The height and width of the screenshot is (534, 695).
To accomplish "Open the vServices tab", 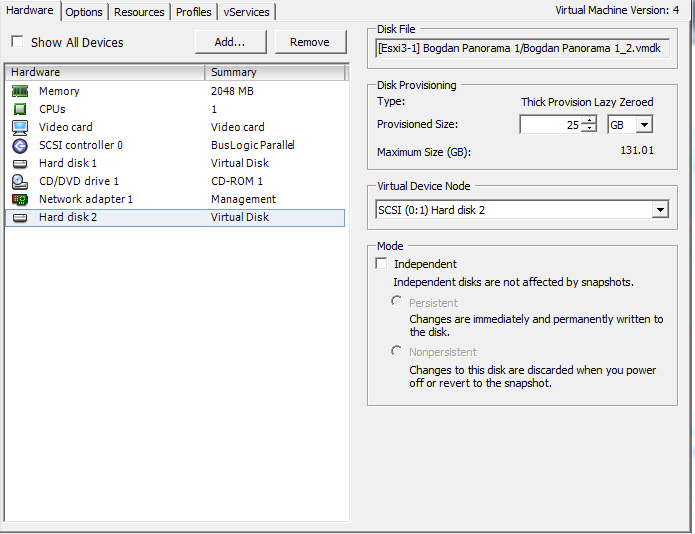I will coord(246,12).
